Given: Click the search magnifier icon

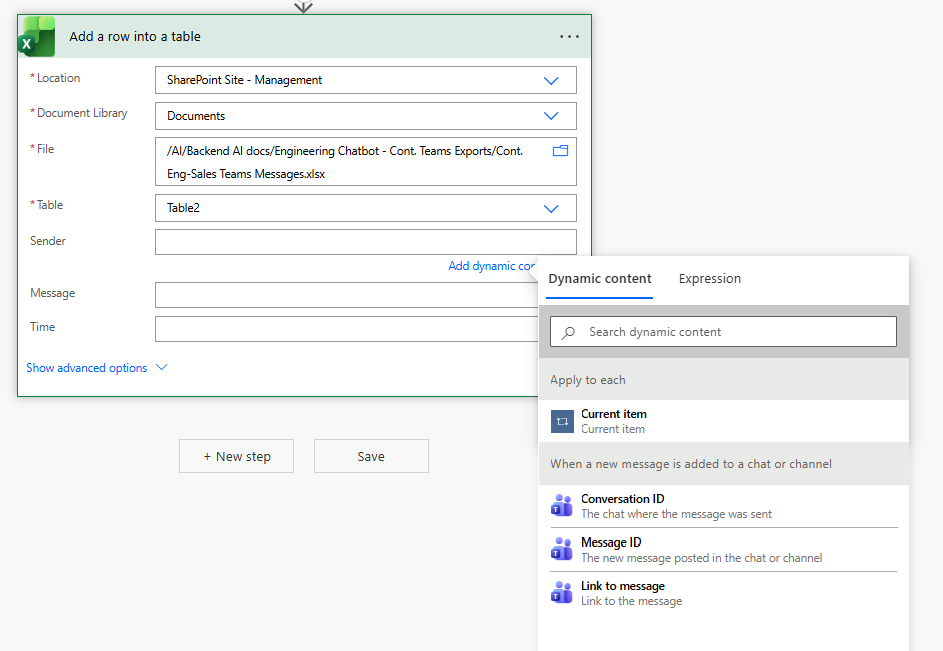Looking at the screenshot, I should point(568,332).
